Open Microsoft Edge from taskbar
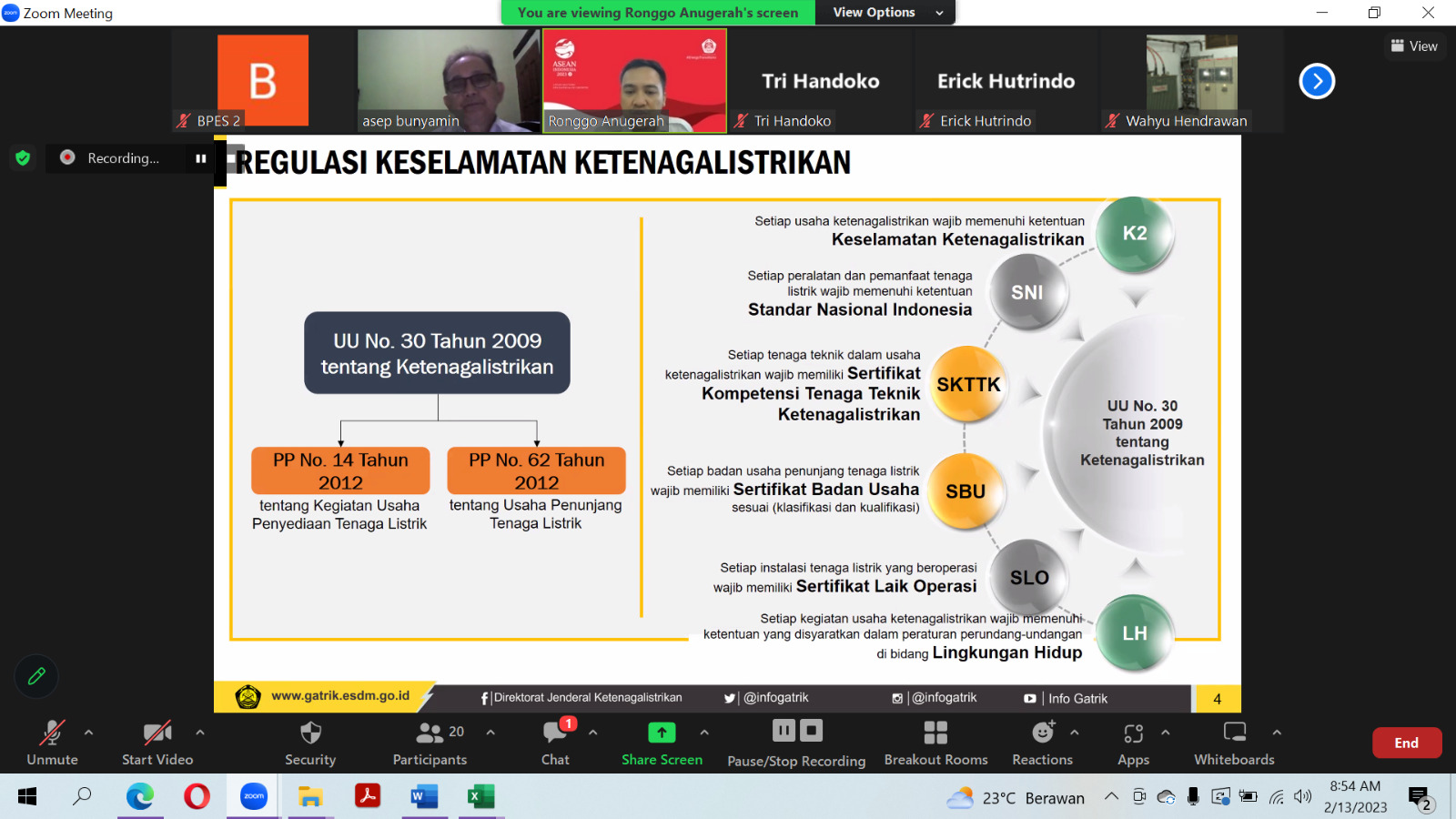The width and height of the screenshot is (1456, 819). 140,797
